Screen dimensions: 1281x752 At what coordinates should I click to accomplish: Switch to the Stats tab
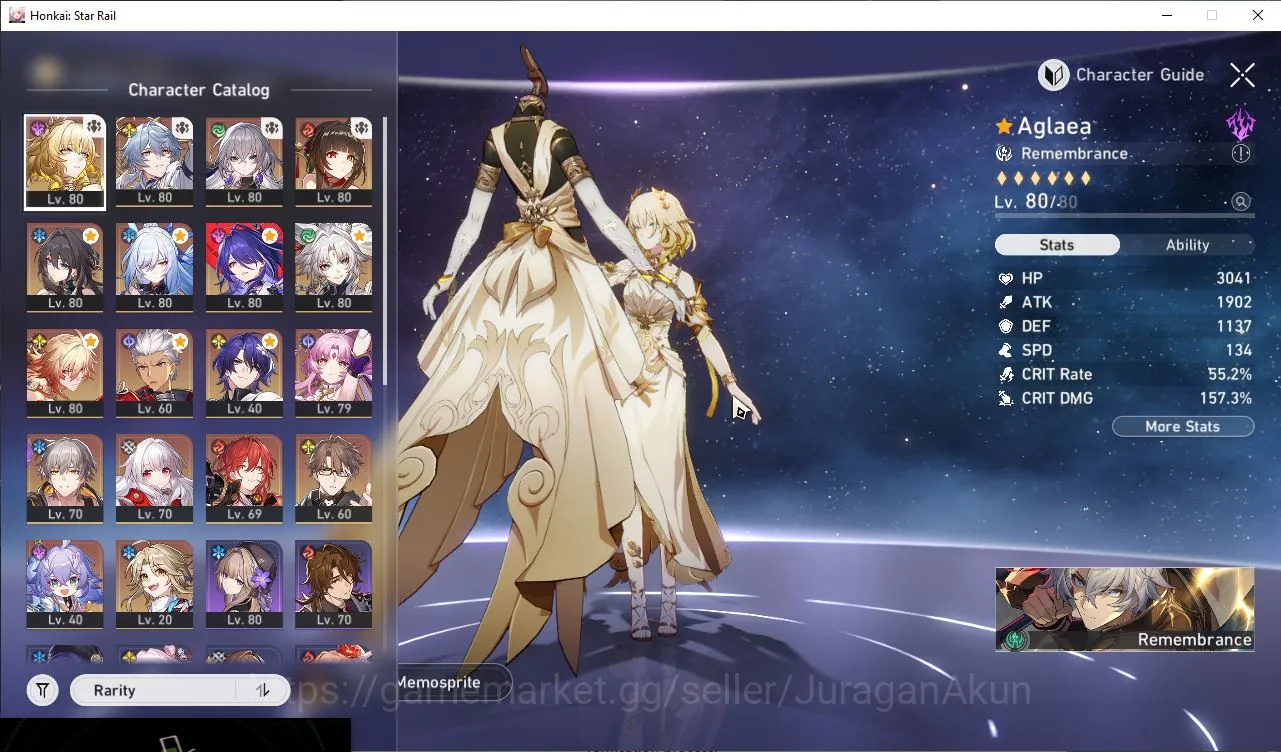[x=1057, y=245]
